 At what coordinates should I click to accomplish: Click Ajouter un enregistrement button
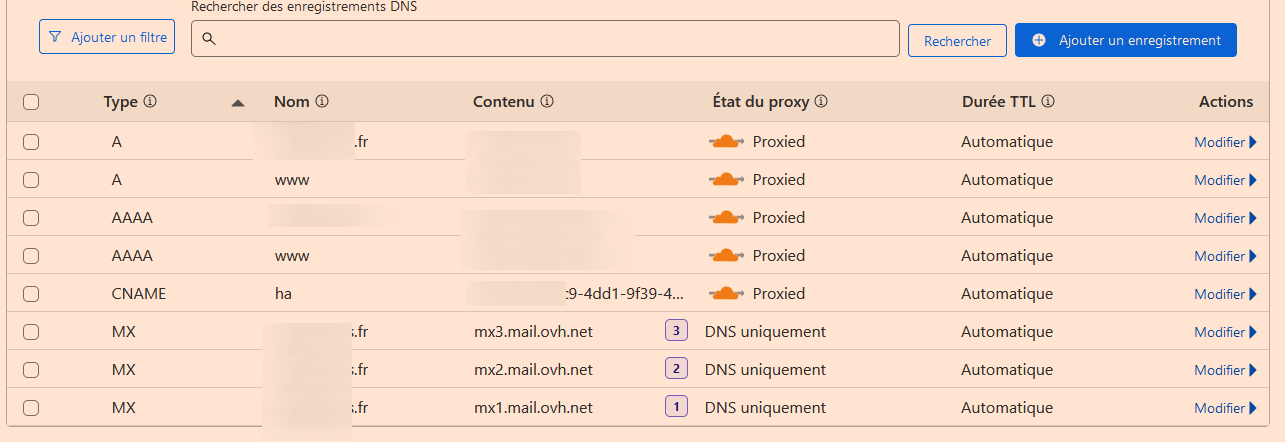1126,40
